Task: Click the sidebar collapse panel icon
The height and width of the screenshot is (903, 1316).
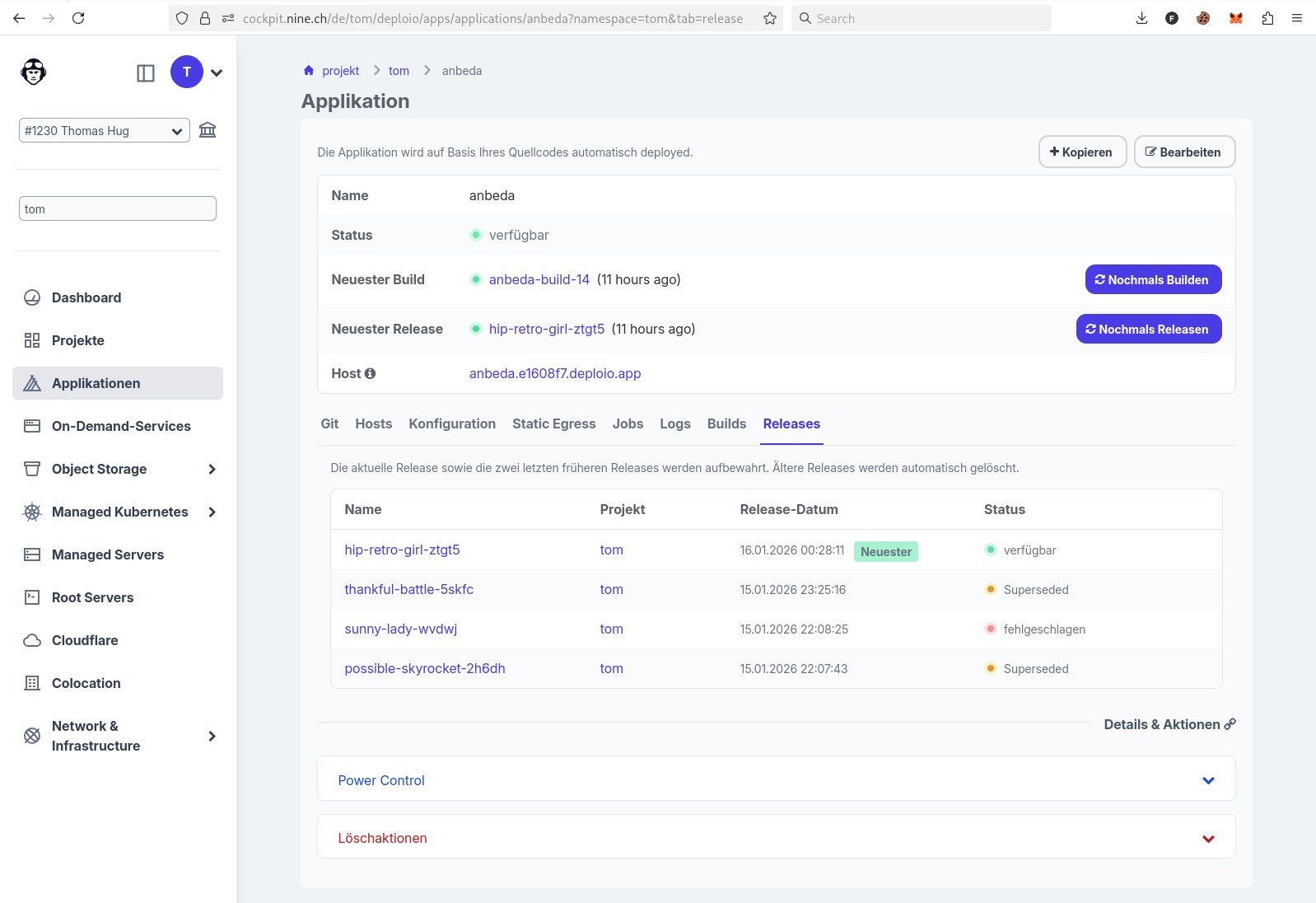Action: pyautogui.click(x=146, y=73)
